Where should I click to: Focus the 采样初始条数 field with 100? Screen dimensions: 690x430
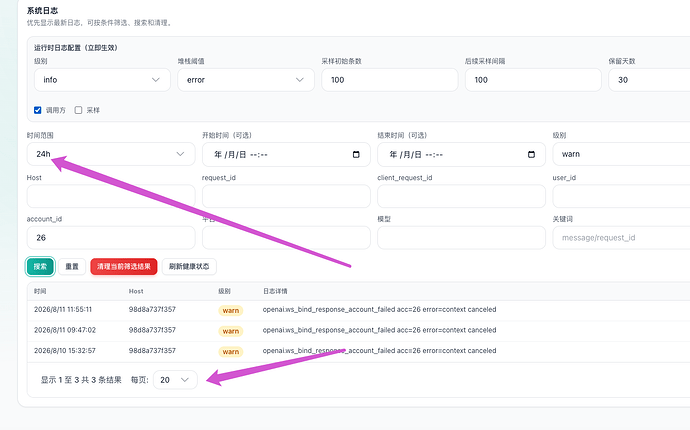(x=390, y=80)
